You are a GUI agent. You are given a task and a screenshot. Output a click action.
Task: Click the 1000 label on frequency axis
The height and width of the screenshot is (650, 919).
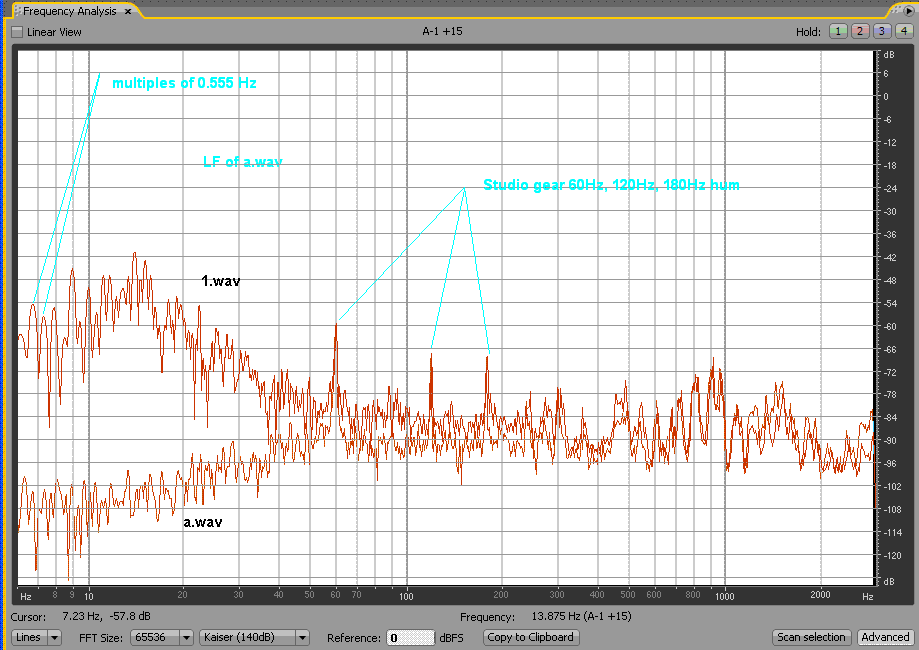[x=724, y=596]
